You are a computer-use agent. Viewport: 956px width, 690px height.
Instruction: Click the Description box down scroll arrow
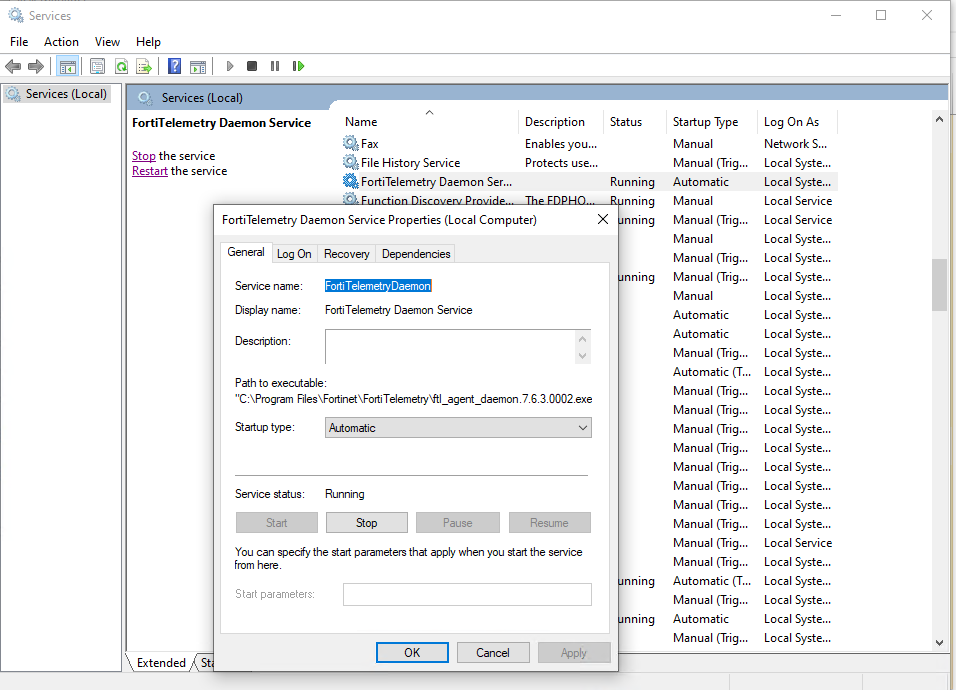click(582, 355)
